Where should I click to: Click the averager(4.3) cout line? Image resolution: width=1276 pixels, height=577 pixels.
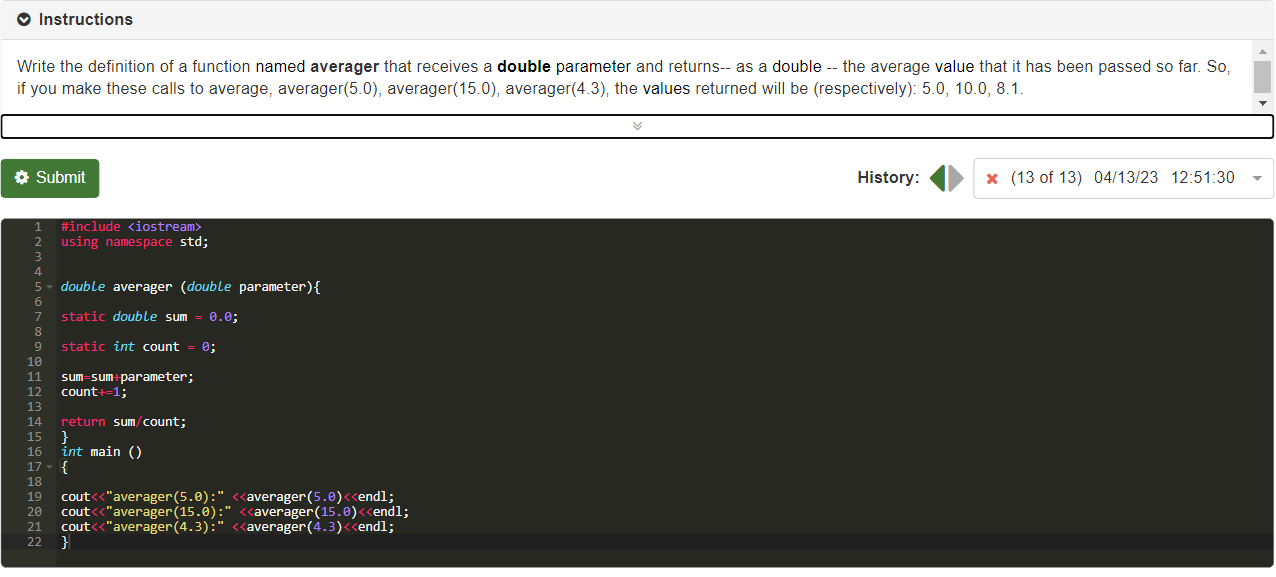[228, 527]
